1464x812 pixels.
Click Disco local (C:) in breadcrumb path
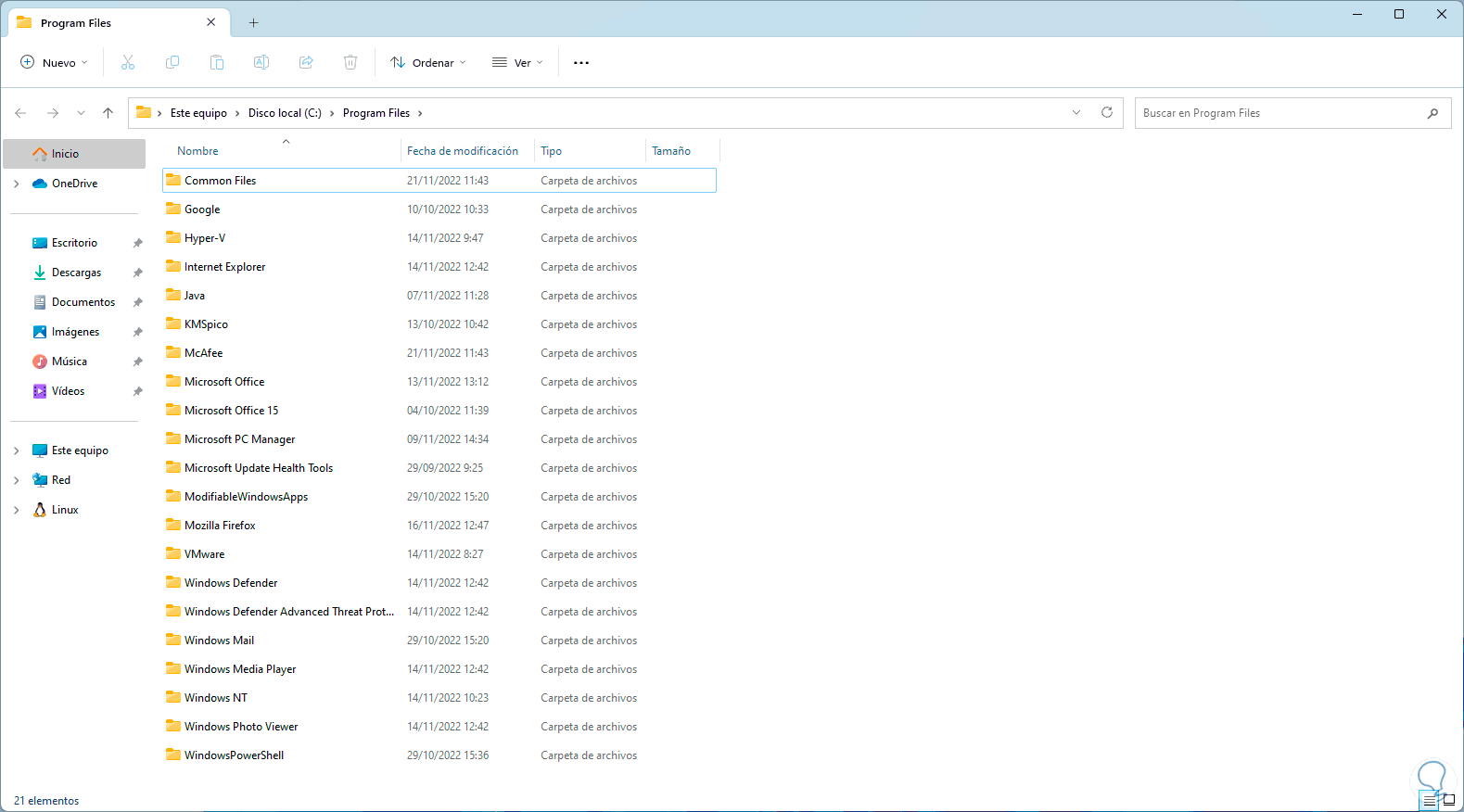point(285,113)
